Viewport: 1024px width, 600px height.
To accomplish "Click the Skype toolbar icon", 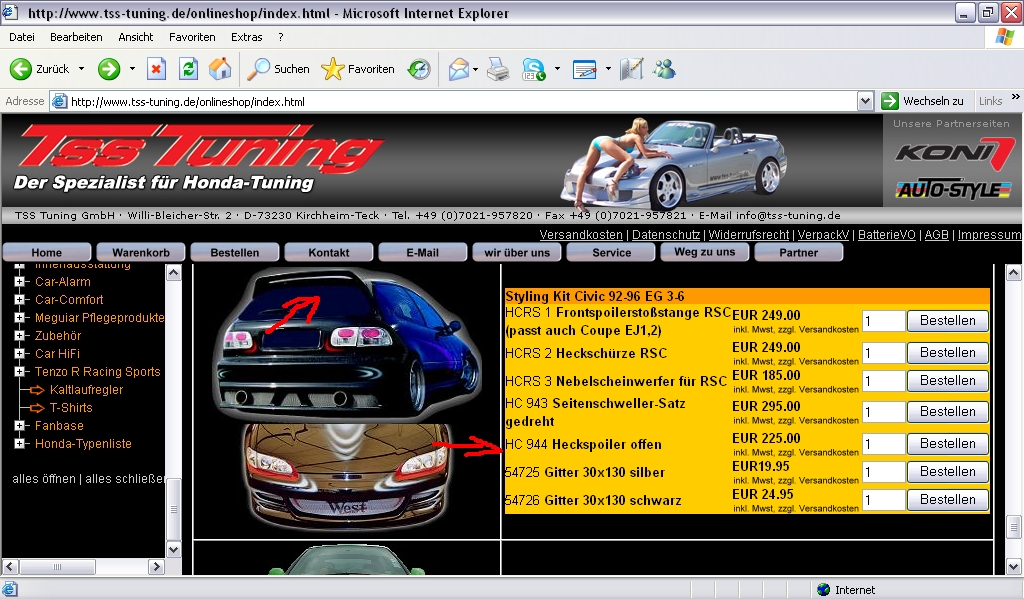I will (x=534, y=69).
